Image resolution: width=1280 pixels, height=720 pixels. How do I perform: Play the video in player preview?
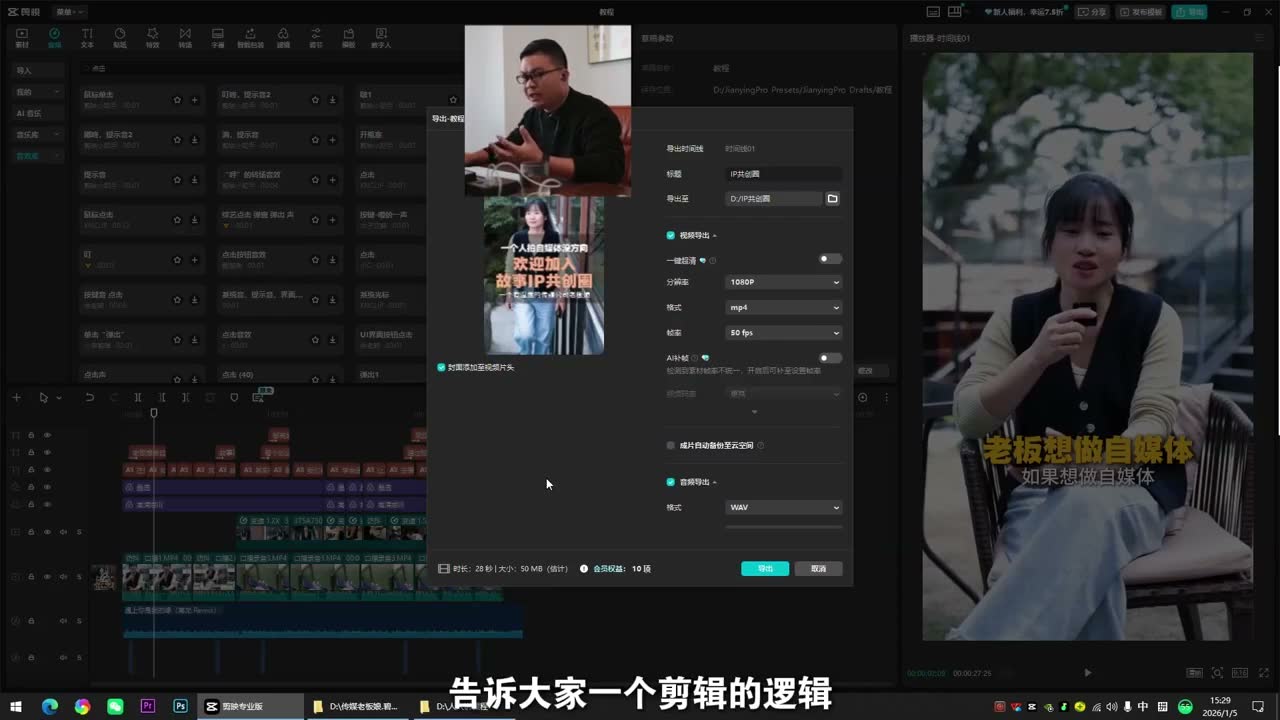[1088, 673]
